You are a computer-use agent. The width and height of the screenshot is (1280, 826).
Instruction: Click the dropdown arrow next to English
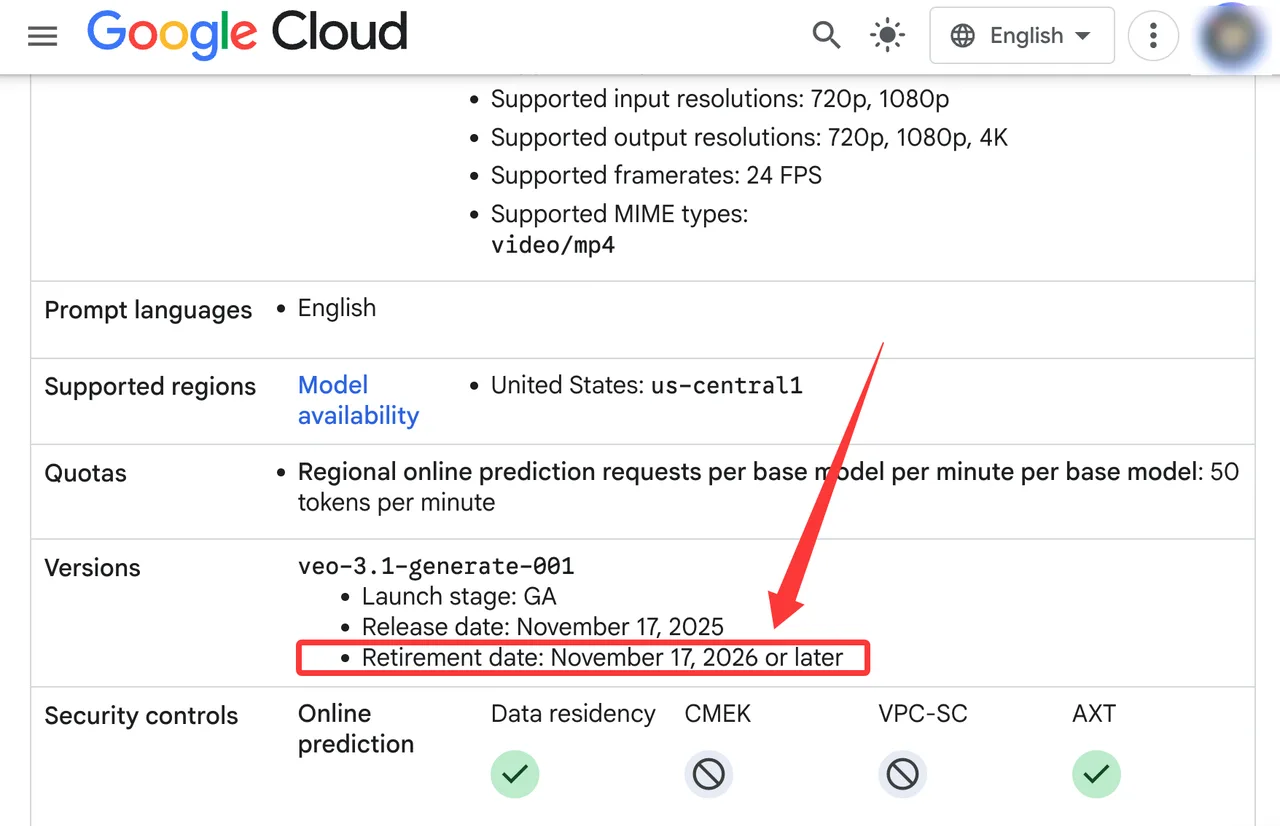click(x=1082, y=36)
